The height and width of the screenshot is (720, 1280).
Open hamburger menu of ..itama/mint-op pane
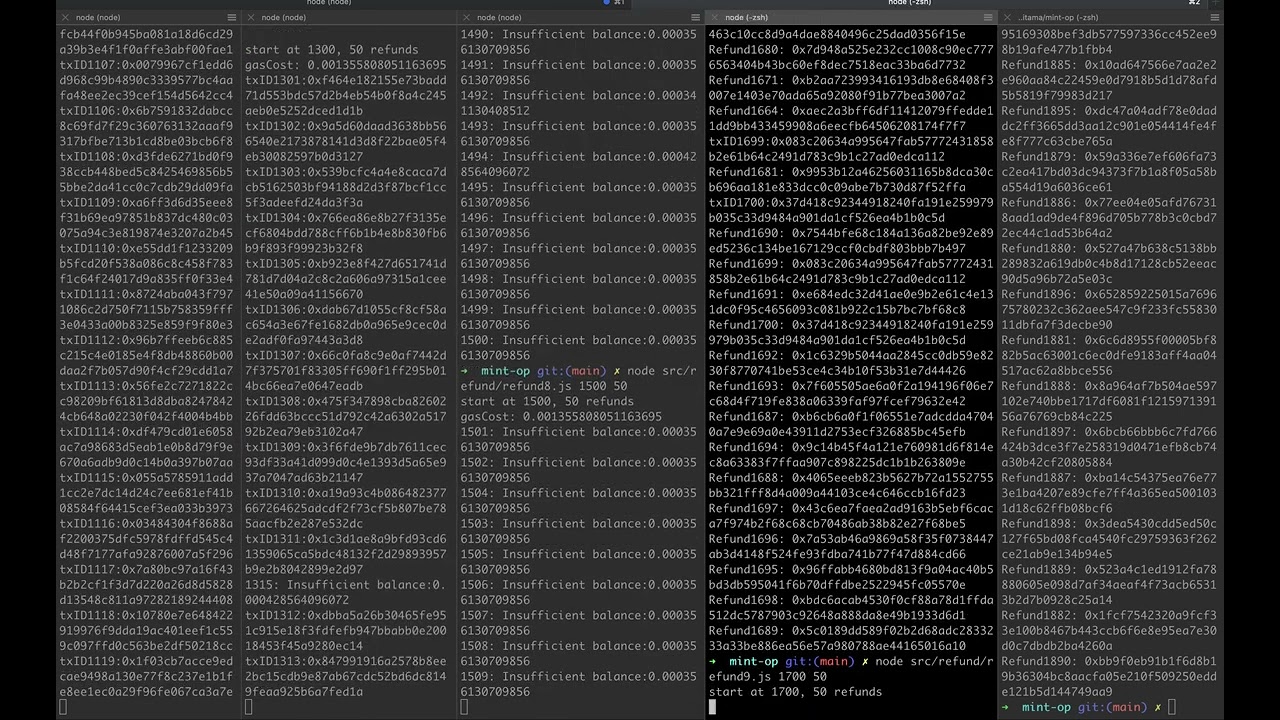pyautogui.click(x=1214, y=17)
